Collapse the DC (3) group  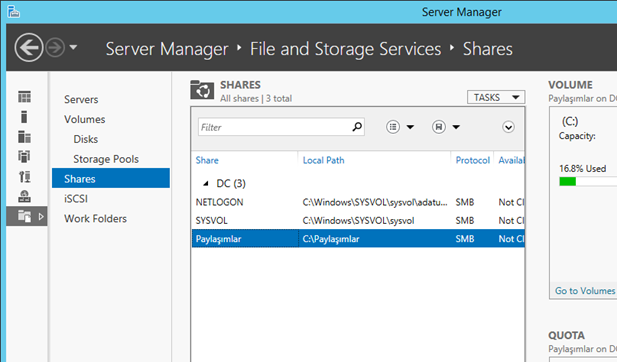(x=206, y=183)
